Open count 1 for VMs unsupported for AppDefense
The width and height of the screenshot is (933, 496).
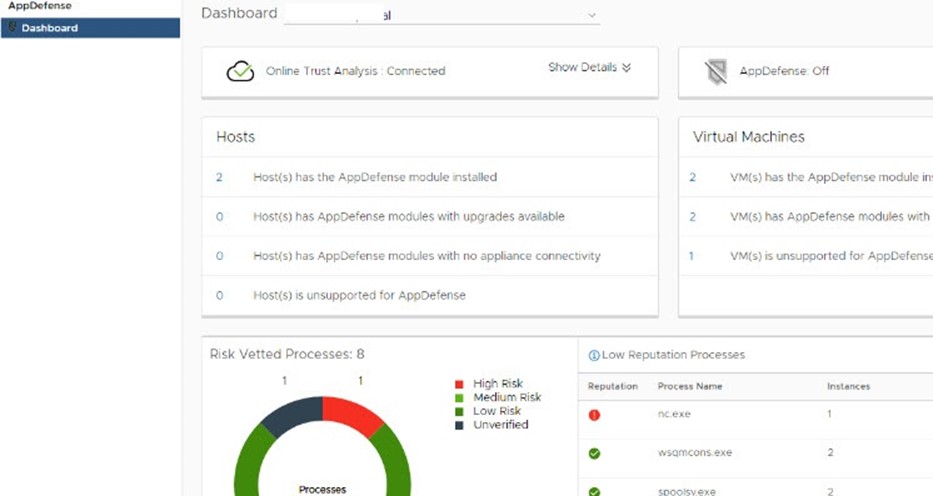click(x=691, y=256)
